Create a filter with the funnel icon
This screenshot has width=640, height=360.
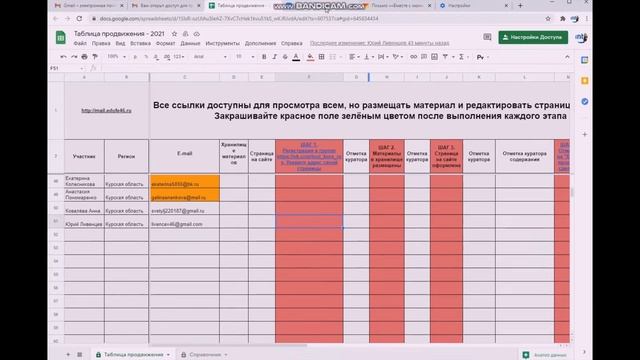pos(446,57)
